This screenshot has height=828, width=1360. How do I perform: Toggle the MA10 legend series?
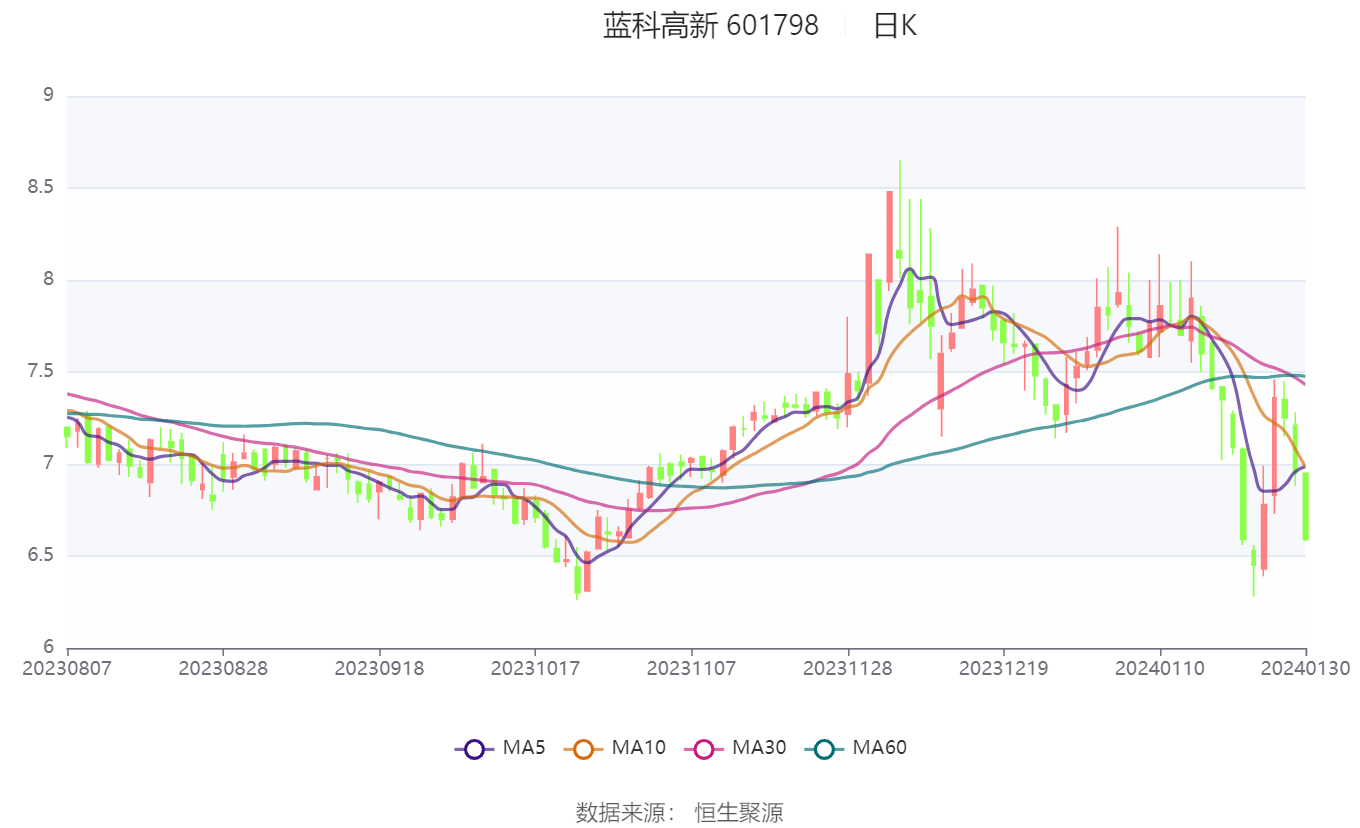[x=614, y=748]
